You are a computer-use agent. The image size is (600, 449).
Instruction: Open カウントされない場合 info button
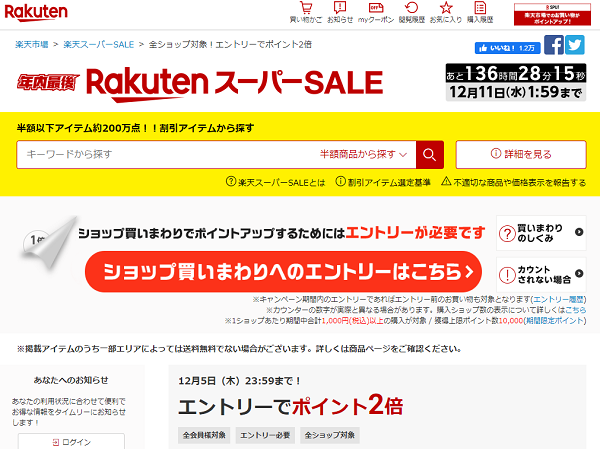click(x=541, y=274)
